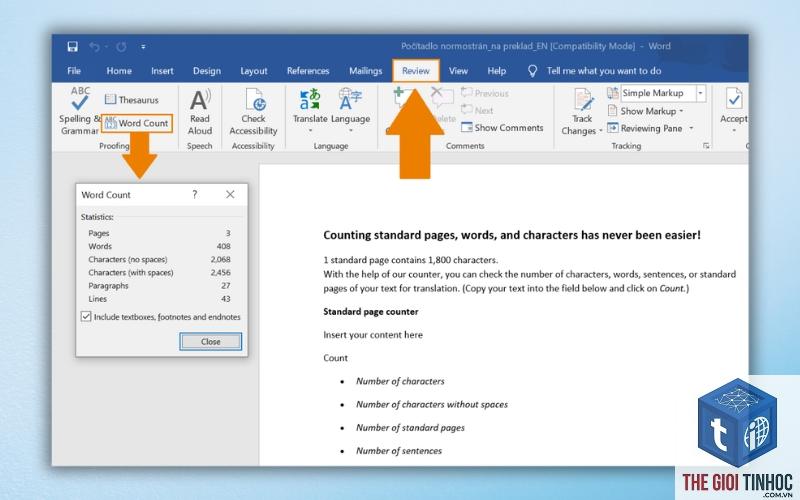Click the Pages statistic row
The height and width of the screenshot is (500, 800).
159,233
